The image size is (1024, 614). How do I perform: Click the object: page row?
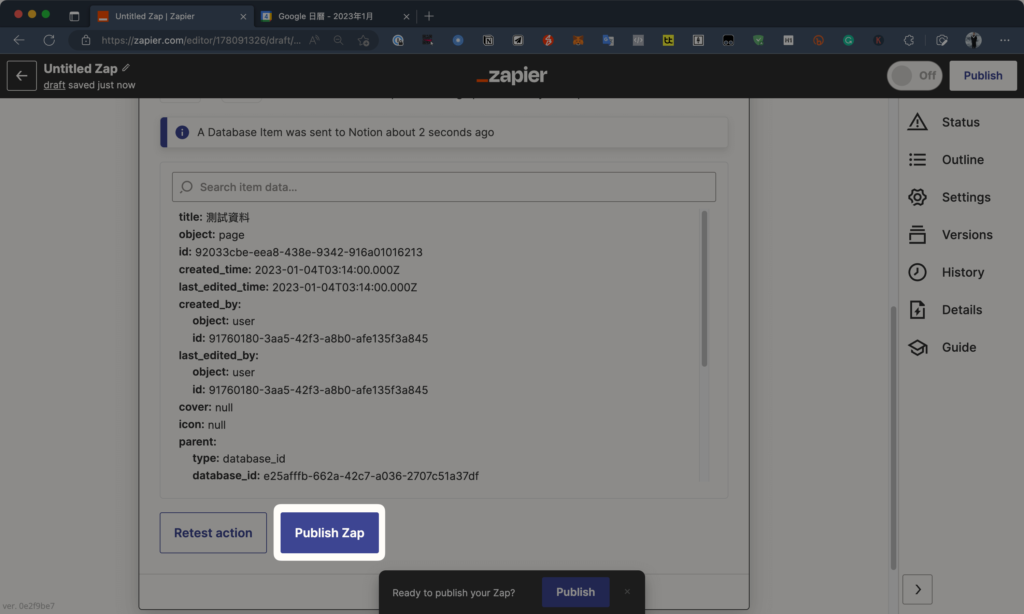[x=212, y=234]
